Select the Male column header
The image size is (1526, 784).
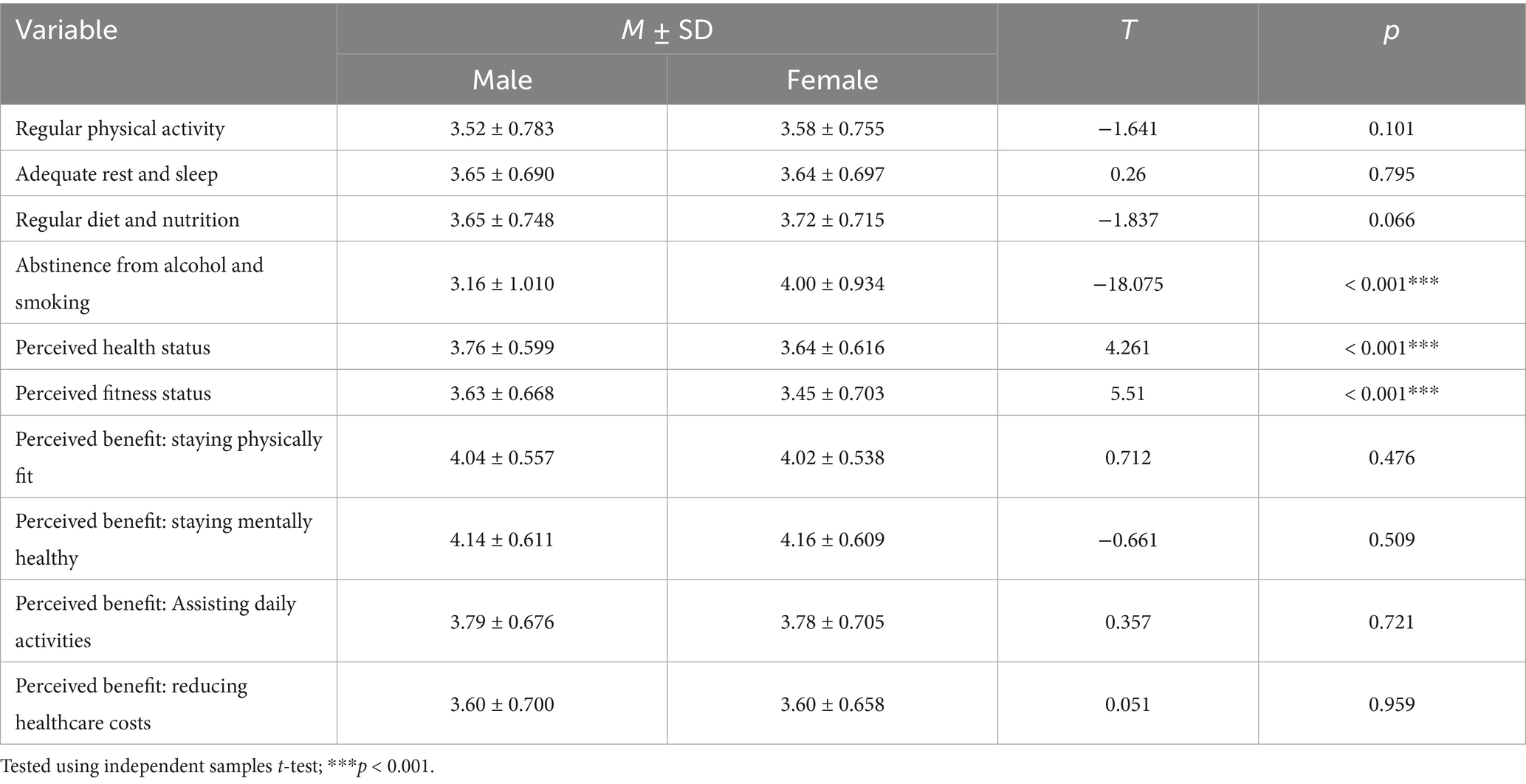[502, 80]
